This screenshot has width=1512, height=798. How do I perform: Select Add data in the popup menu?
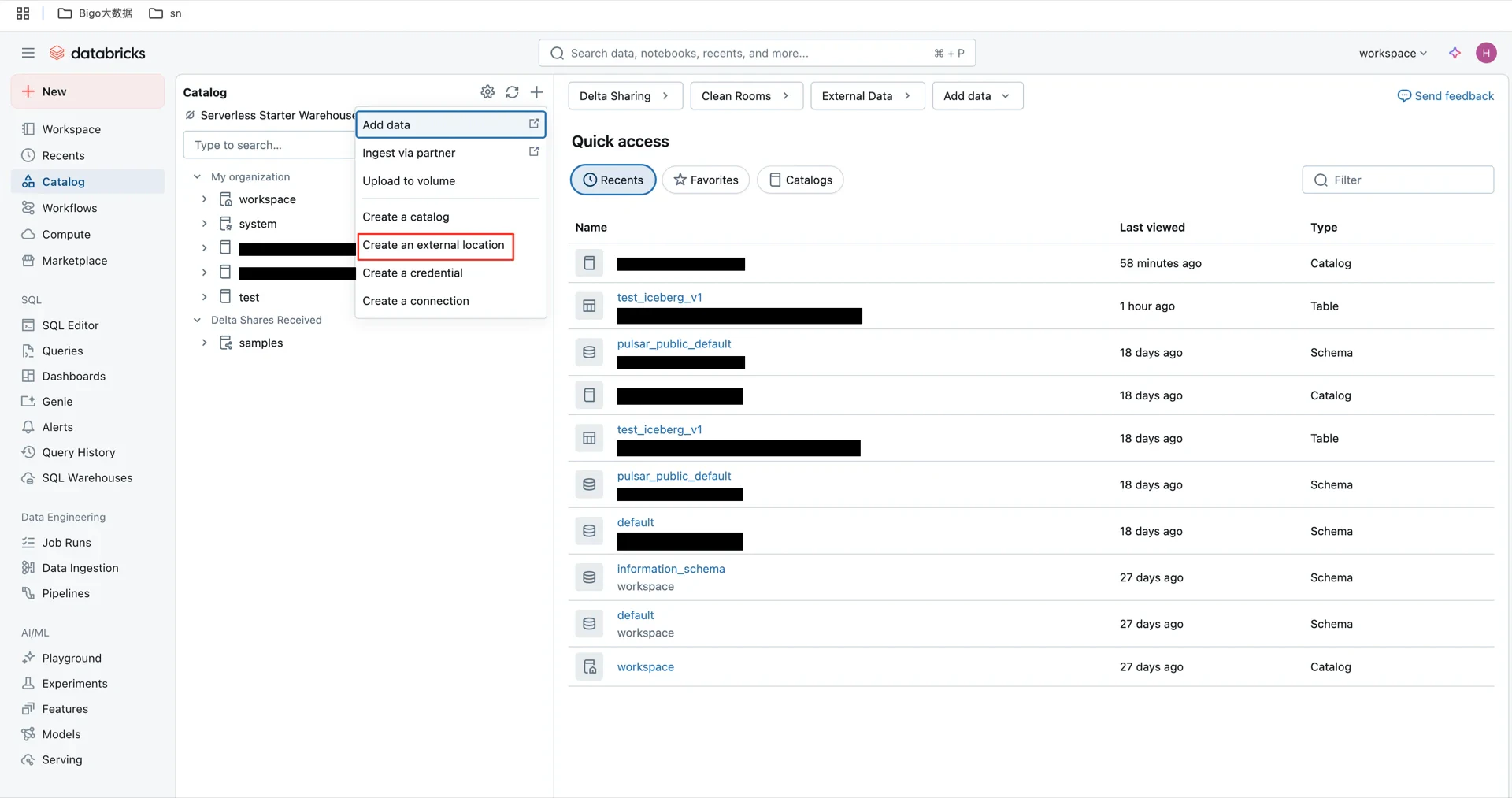450,124
